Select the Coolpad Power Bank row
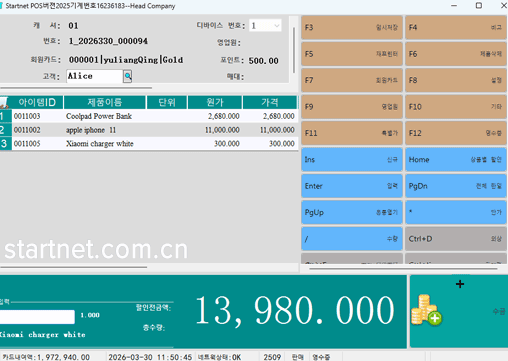 pos(149,116)
